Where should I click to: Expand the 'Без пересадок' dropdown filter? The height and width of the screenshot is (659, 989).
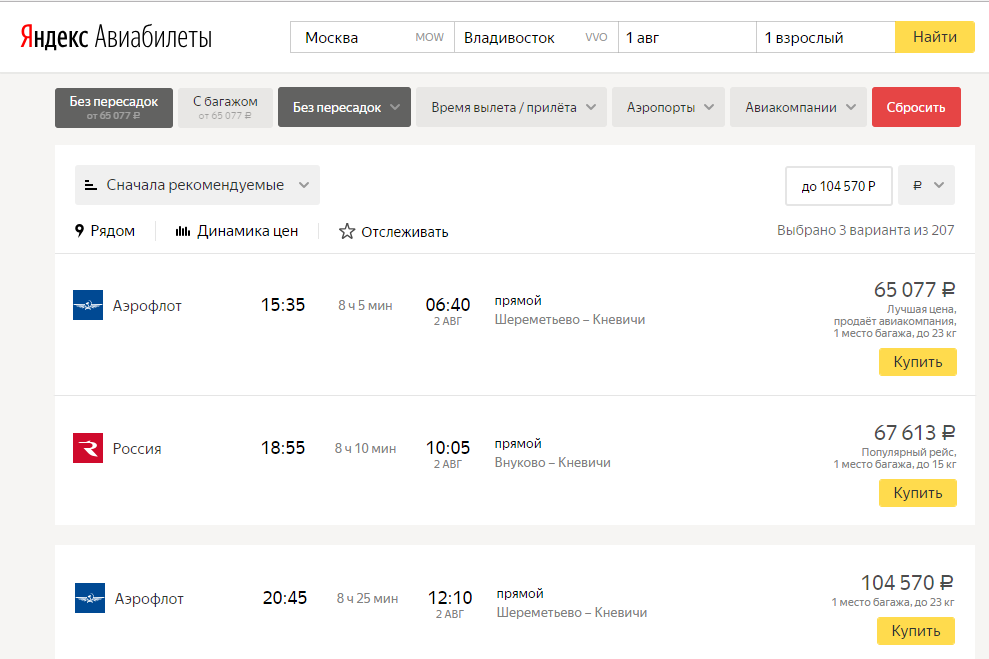click(x=344, y=108)
